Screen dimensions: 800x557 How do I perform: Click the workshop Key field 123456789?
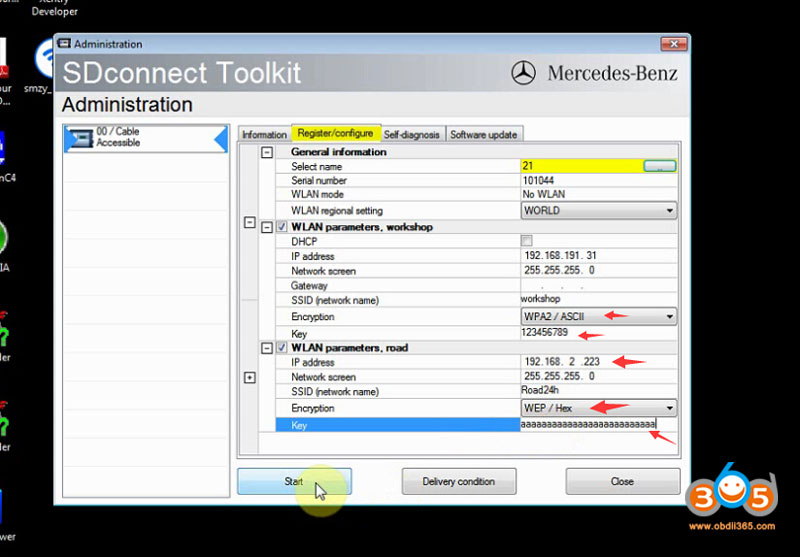[599, 333]
